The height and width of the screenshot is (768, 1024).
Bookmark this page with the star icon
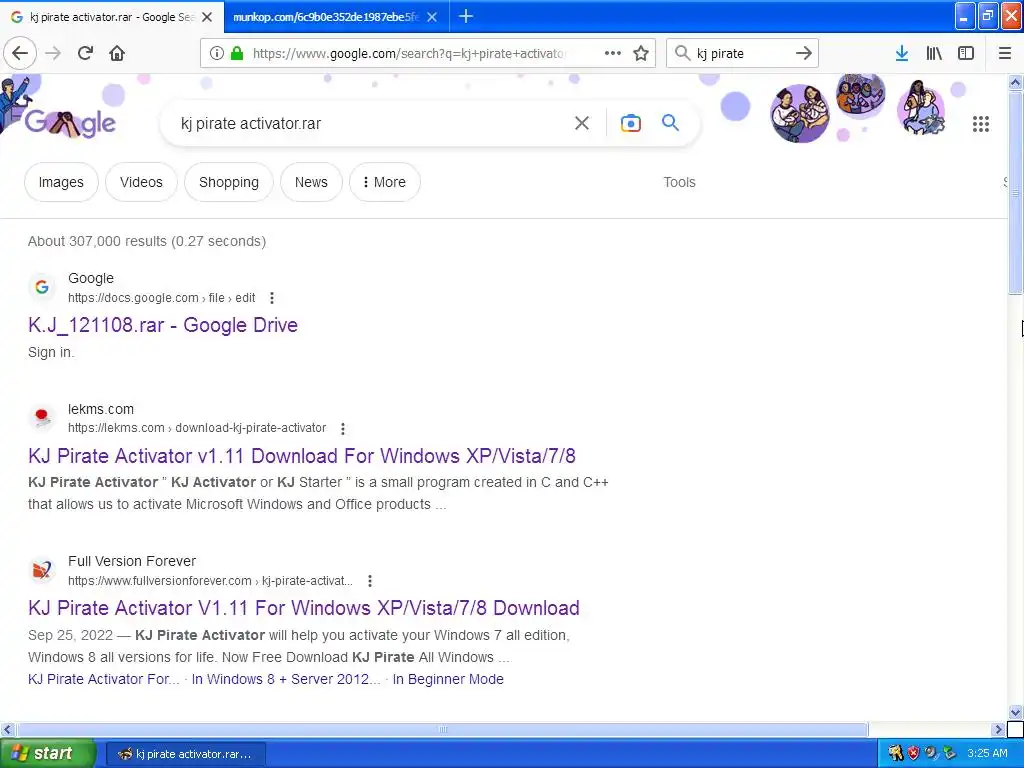point(641,53)
